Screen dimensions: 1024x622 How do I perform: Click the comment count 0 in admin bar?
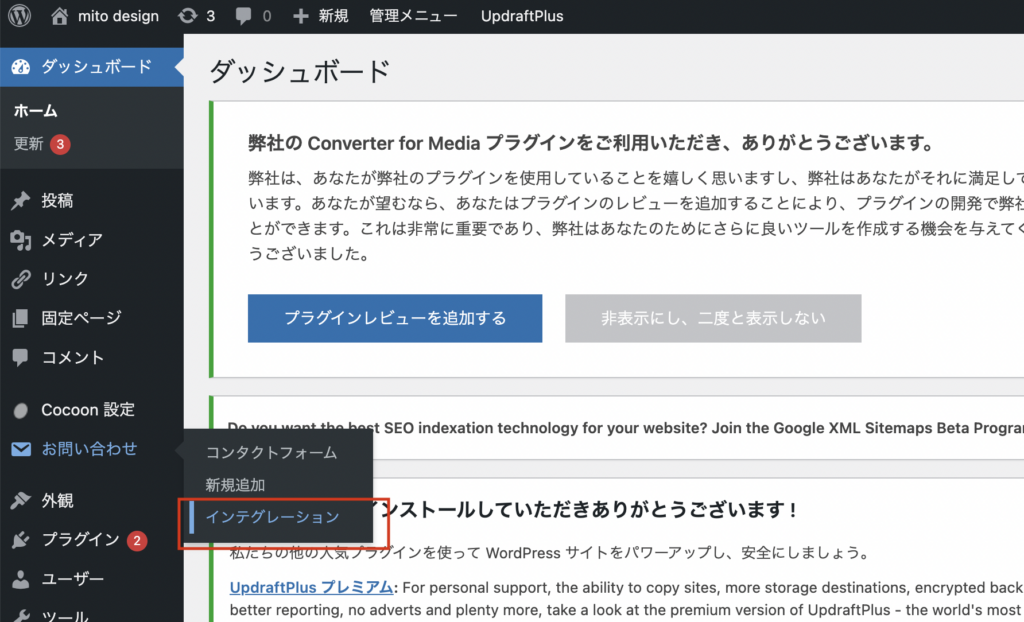coord(266,16)
